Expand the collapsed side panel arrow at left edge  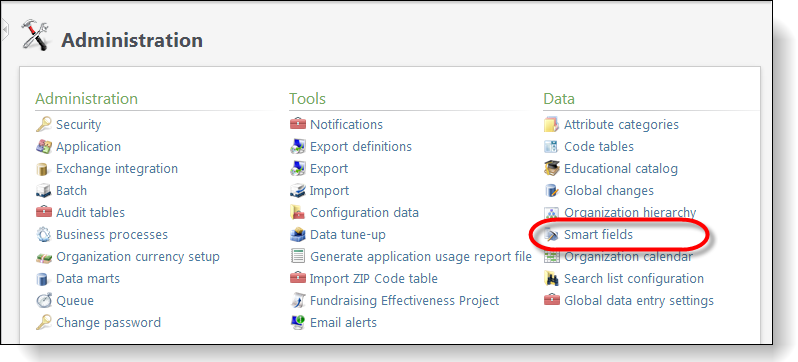pos(5,32)
